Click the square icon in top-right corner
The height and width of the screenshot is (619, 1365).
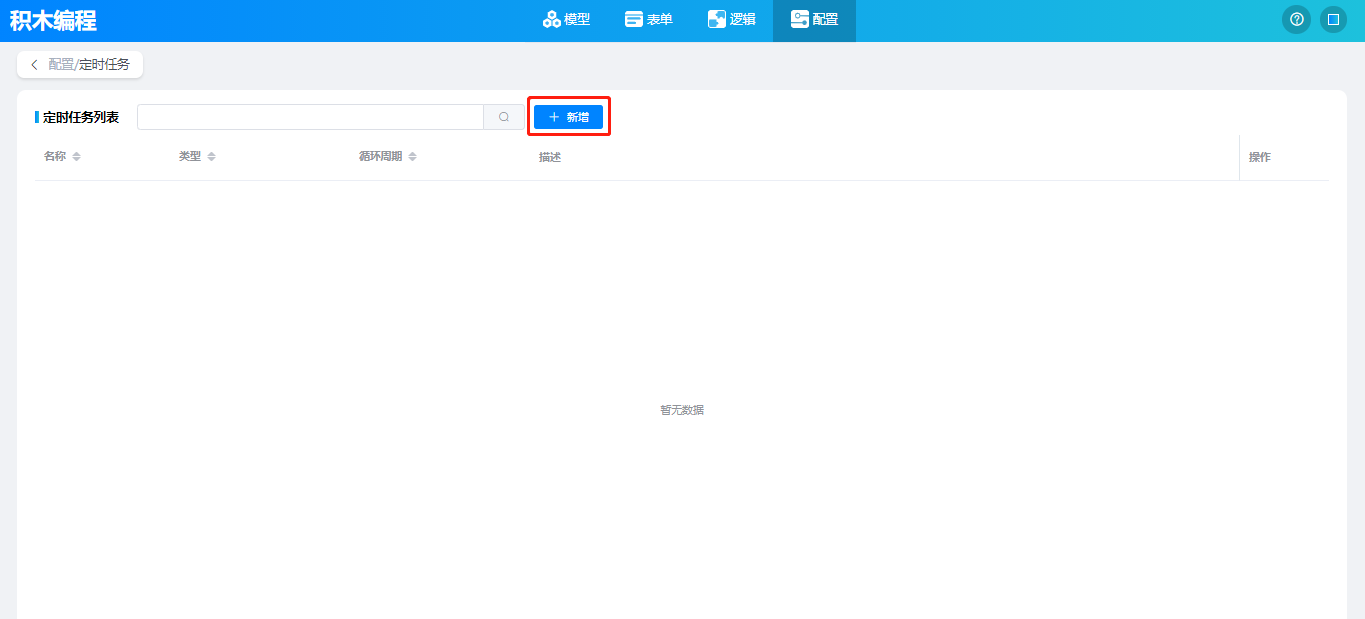[1333, 19]
